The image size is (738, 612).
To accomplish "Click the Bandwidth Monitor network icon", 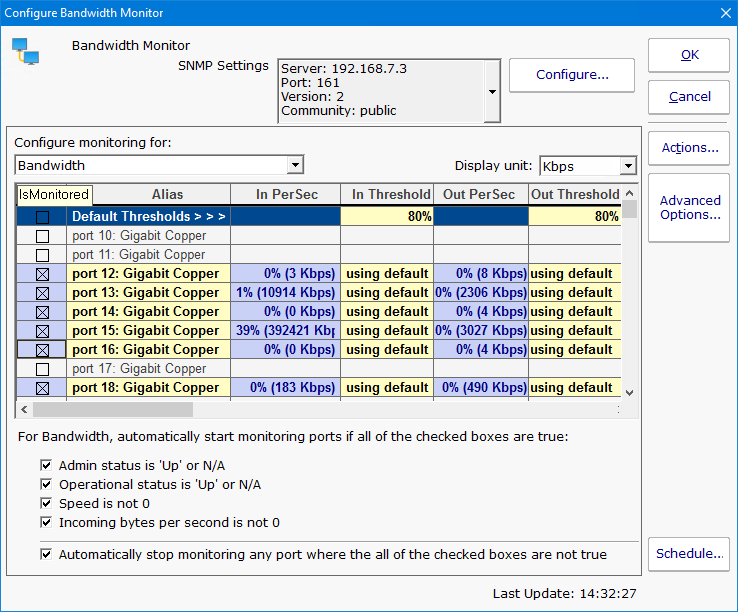I will [25, 53].
